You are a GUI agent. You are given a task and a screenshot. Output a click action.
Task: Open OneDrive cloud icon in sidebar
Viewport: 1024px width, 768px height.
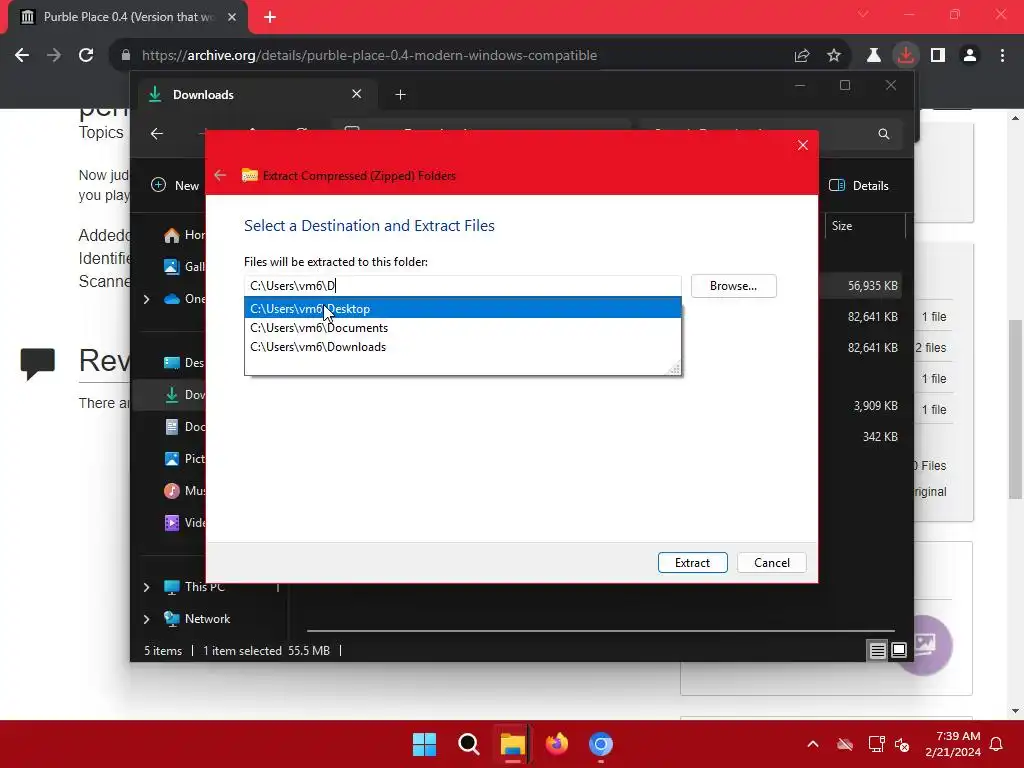(172, 299)
